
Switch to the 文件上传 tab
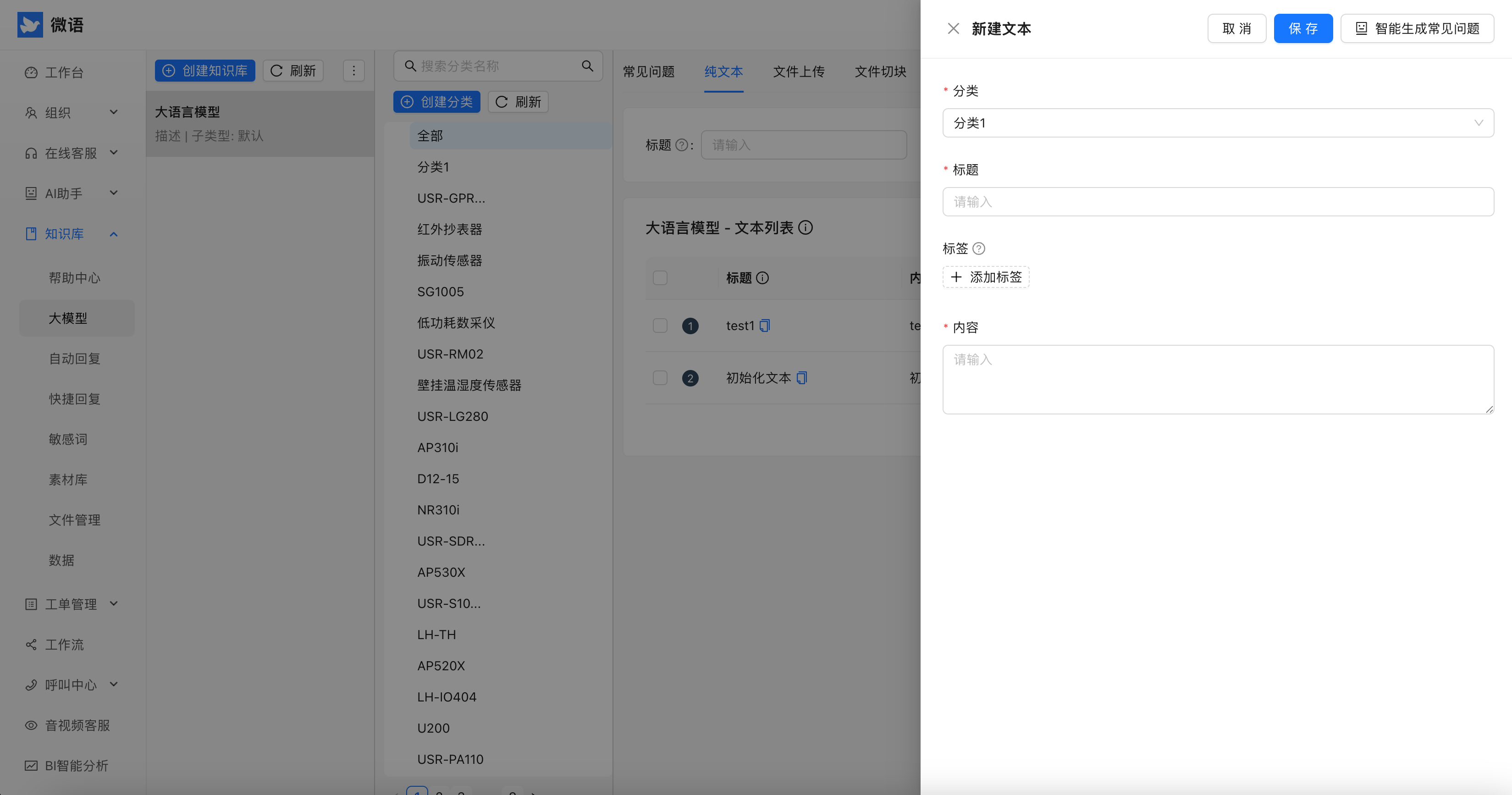point(798,72)
